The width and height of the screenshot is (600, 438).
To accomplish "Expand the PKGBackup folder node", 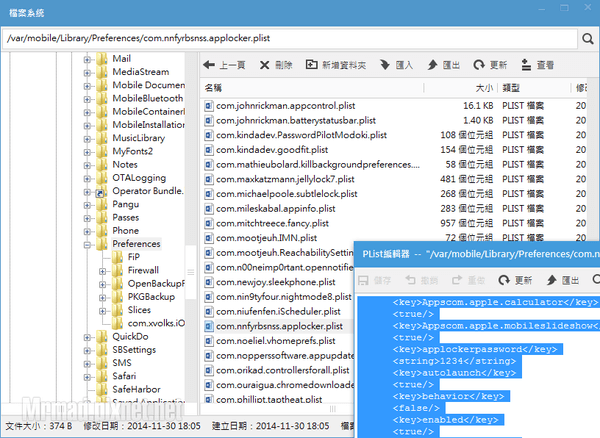I will [x=102, y=297].
